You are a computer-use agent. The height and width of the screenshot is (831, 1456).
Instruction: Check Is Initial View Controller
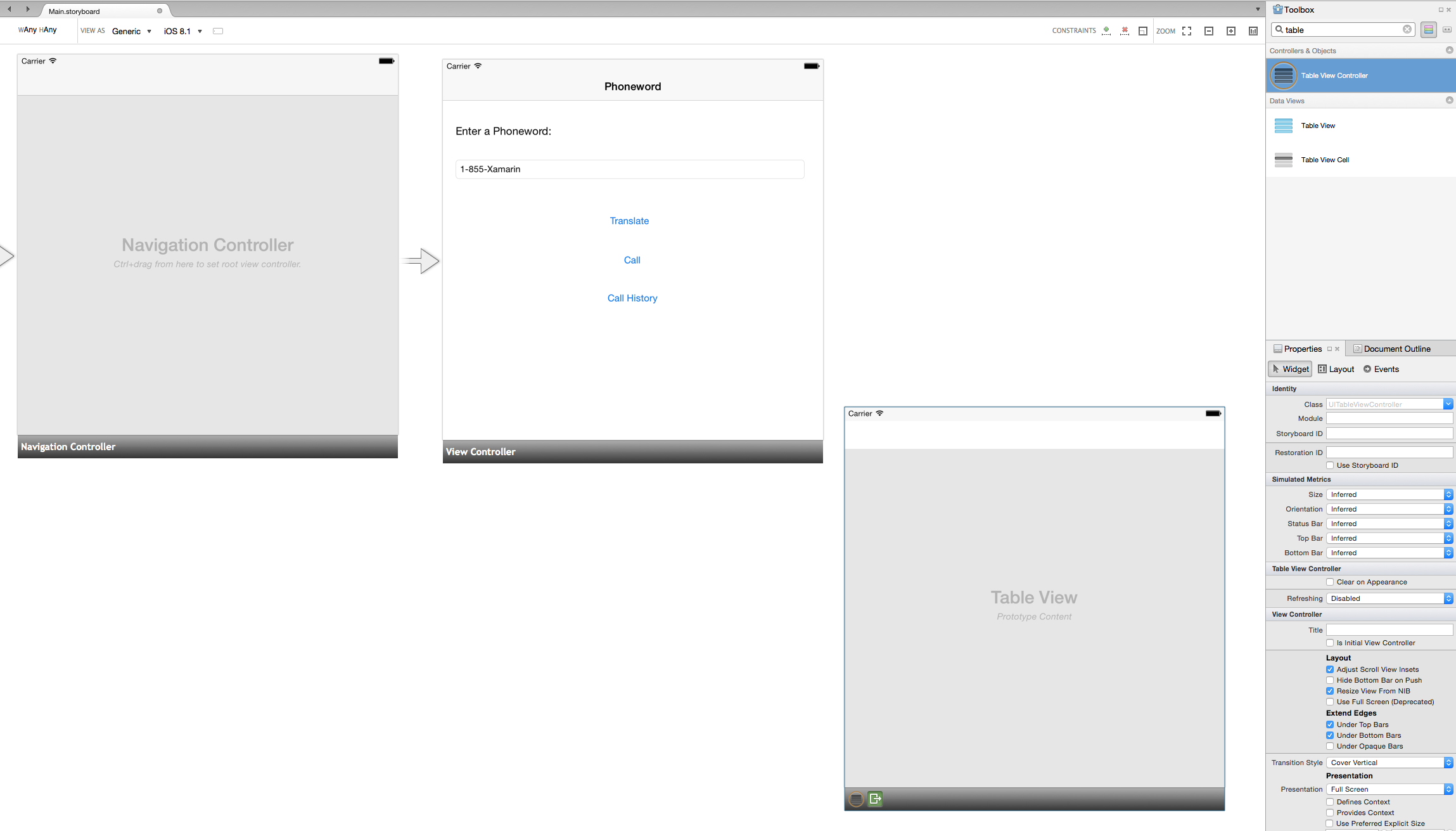(x=1330, y=643)
